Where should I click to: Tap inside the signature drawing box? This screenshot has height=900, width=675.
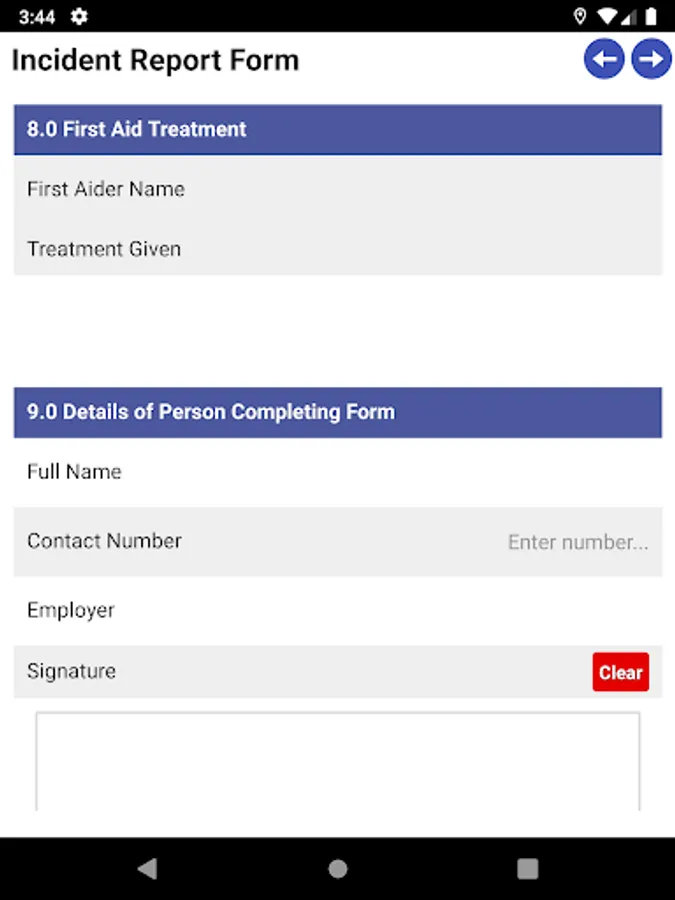click(337, 762)
